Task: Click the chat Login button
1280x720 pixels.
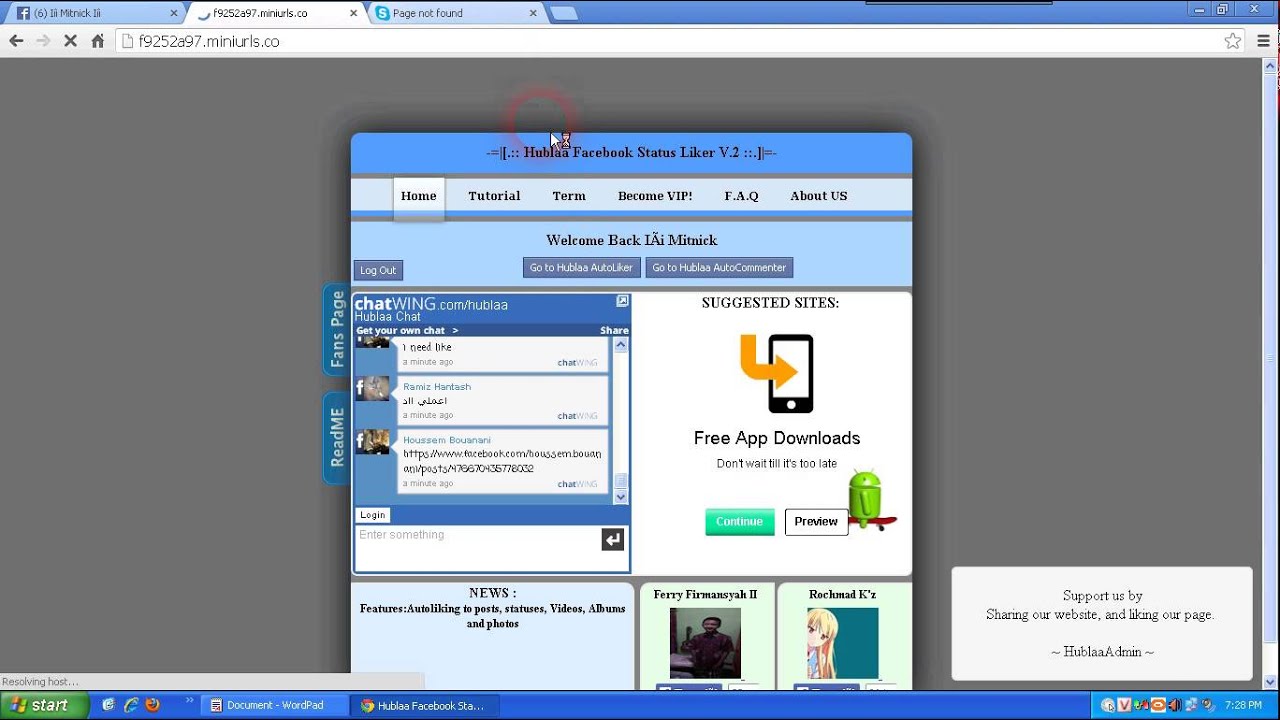Action: (x=372, y=515)
